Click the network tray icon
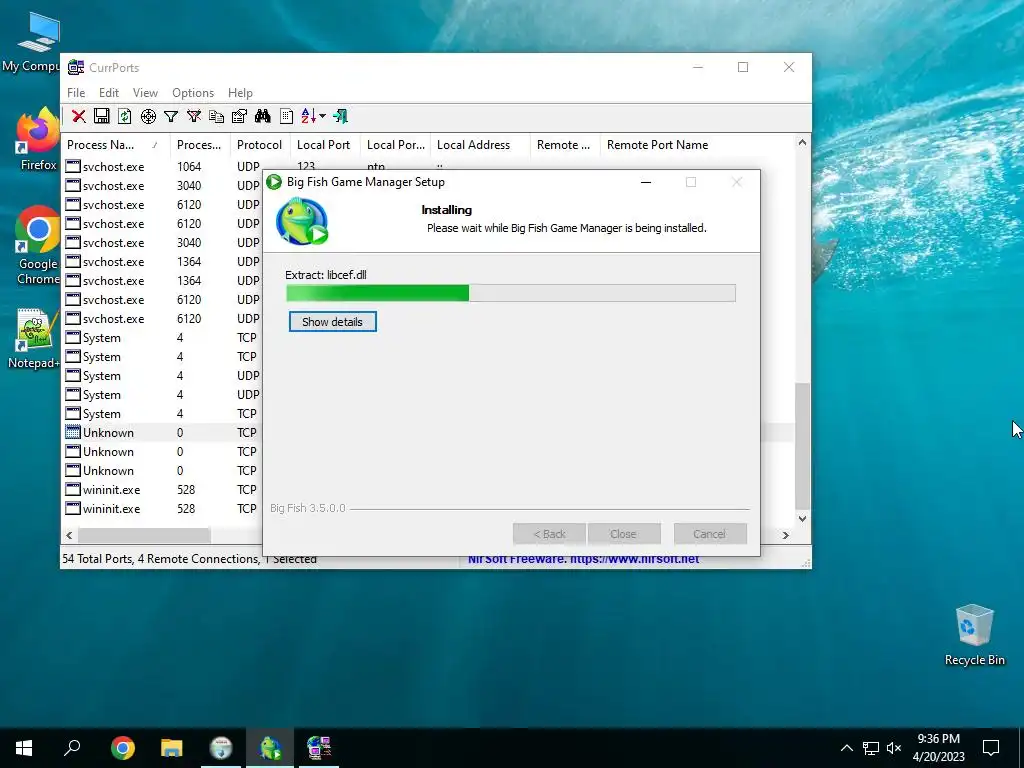This screenshot has height=768, width=1024. coord(871,748)
